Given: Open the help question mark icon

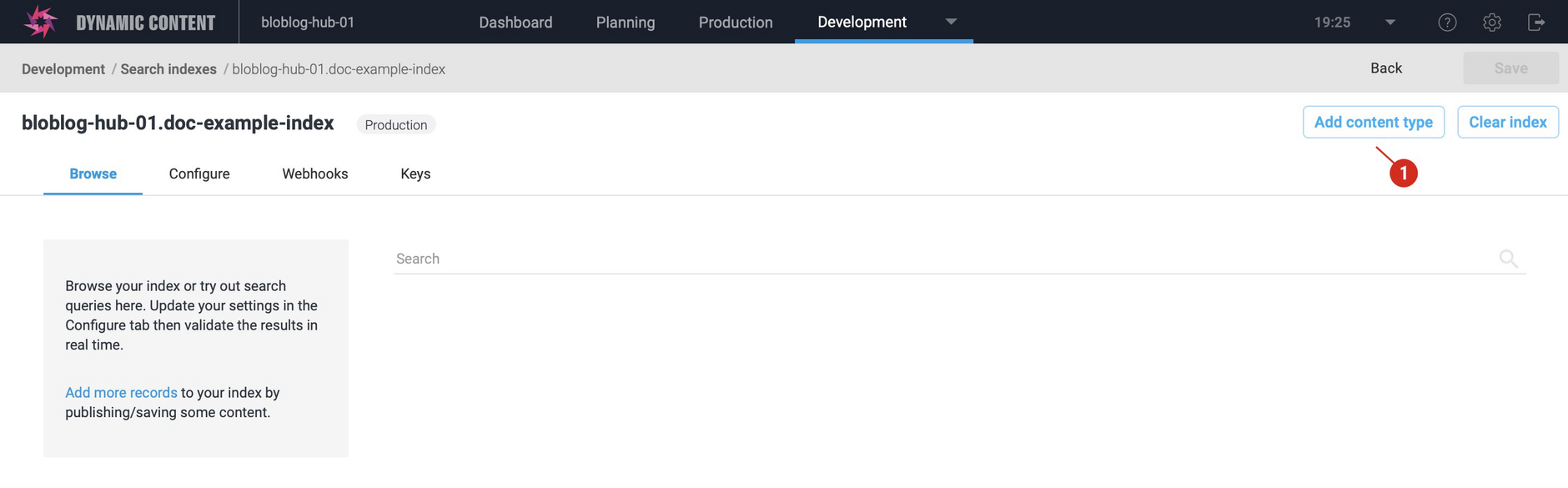Looking at the screenshot, I should [1447, 23].
